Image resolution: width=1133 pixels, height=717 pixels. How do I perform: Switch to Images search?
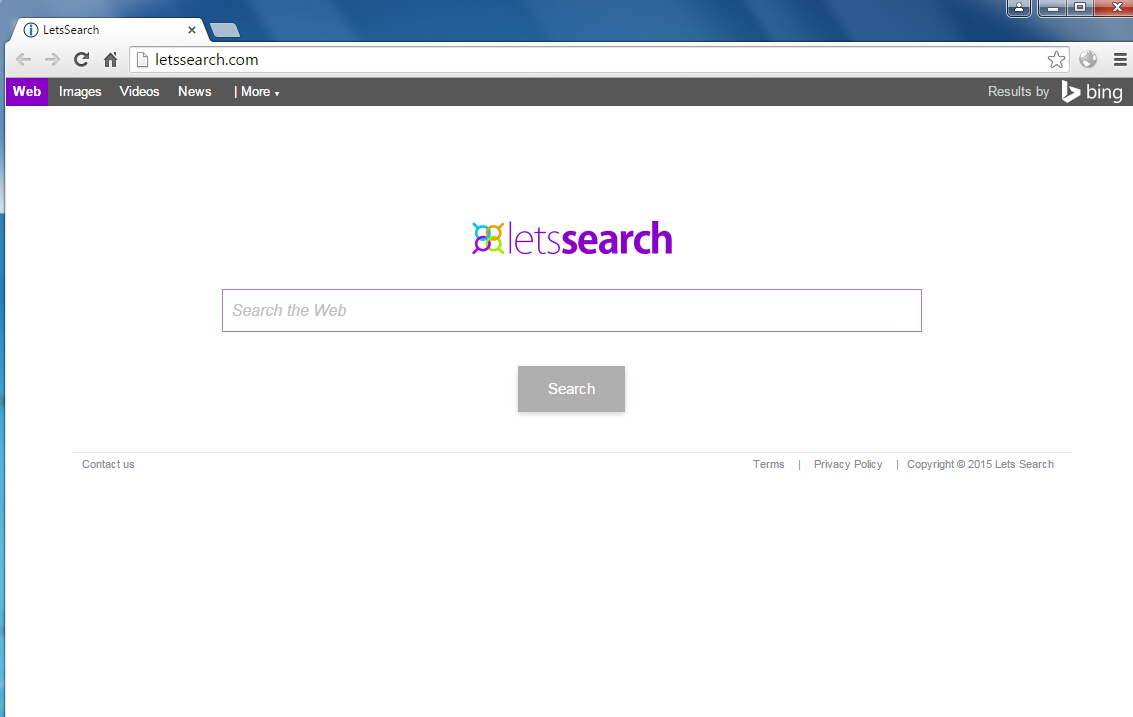tap(80, 92)
